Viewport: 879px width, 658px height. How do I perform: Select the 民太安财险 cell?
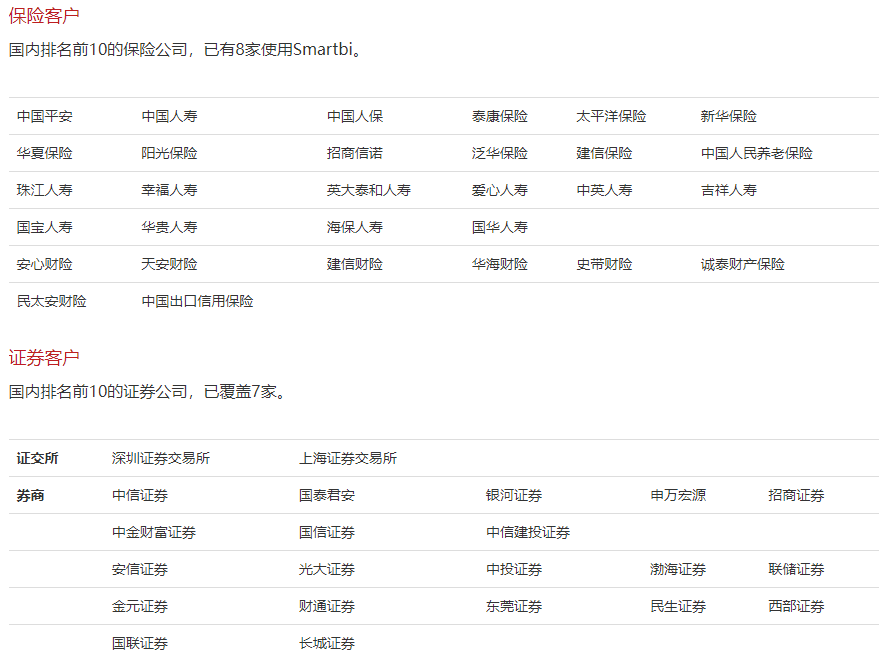52,301
